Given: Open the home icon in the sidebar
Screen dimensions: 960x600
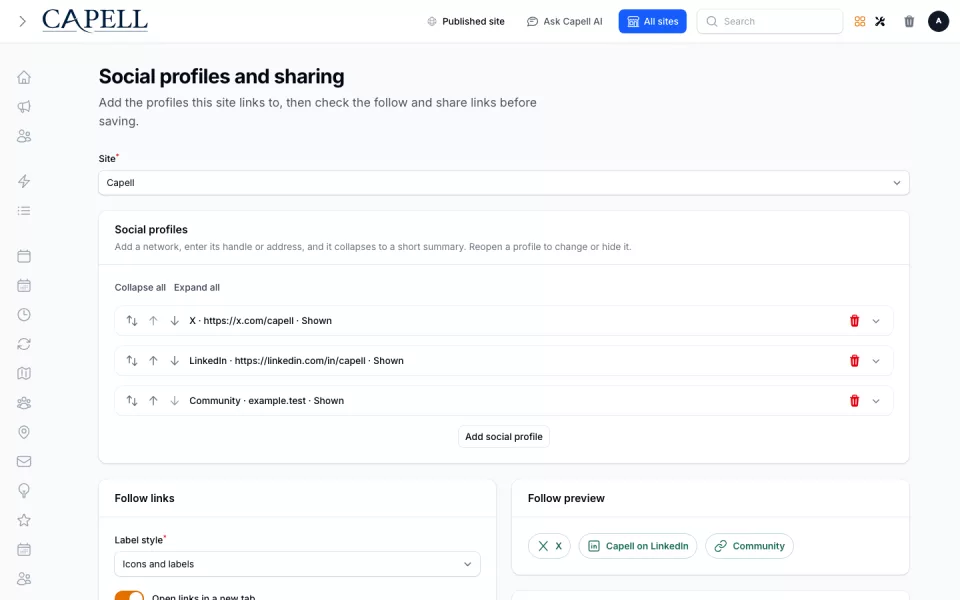Looking at the screenshot, I should click(x=24, y=77).
